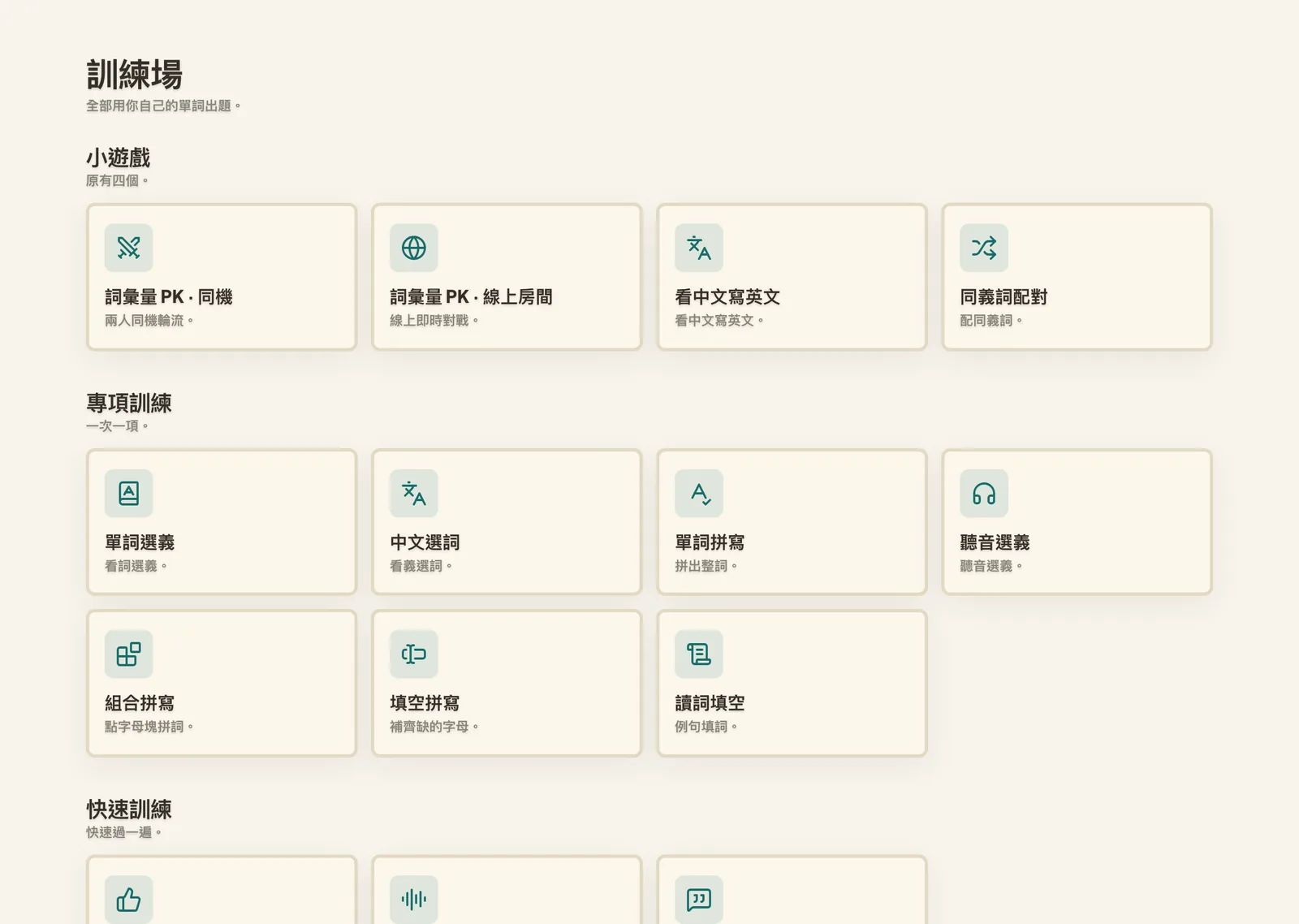Viewport: 1299px width, 924px height.
Task: Open 填空拼寫 via its 補齊缺的字母 description
Action: pos(434,727)
